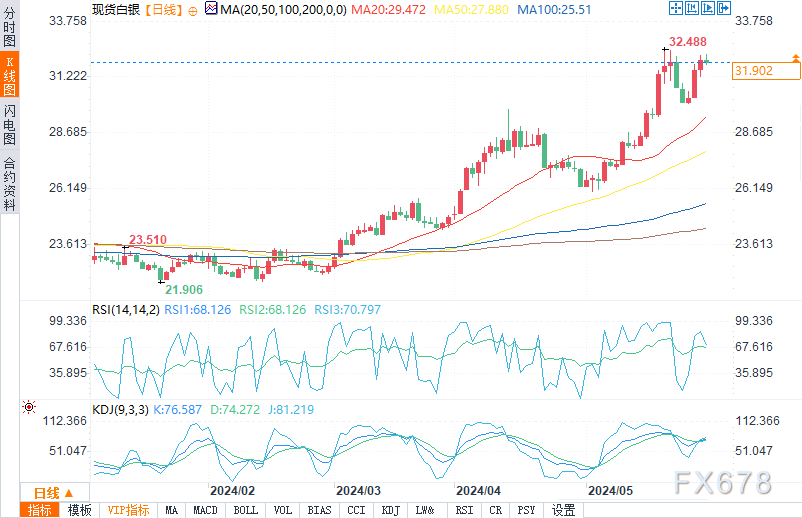Click the red sun marker icon beside KDJ
The image size is (802, 518).
pyautogui.click(x=29, y=407)
